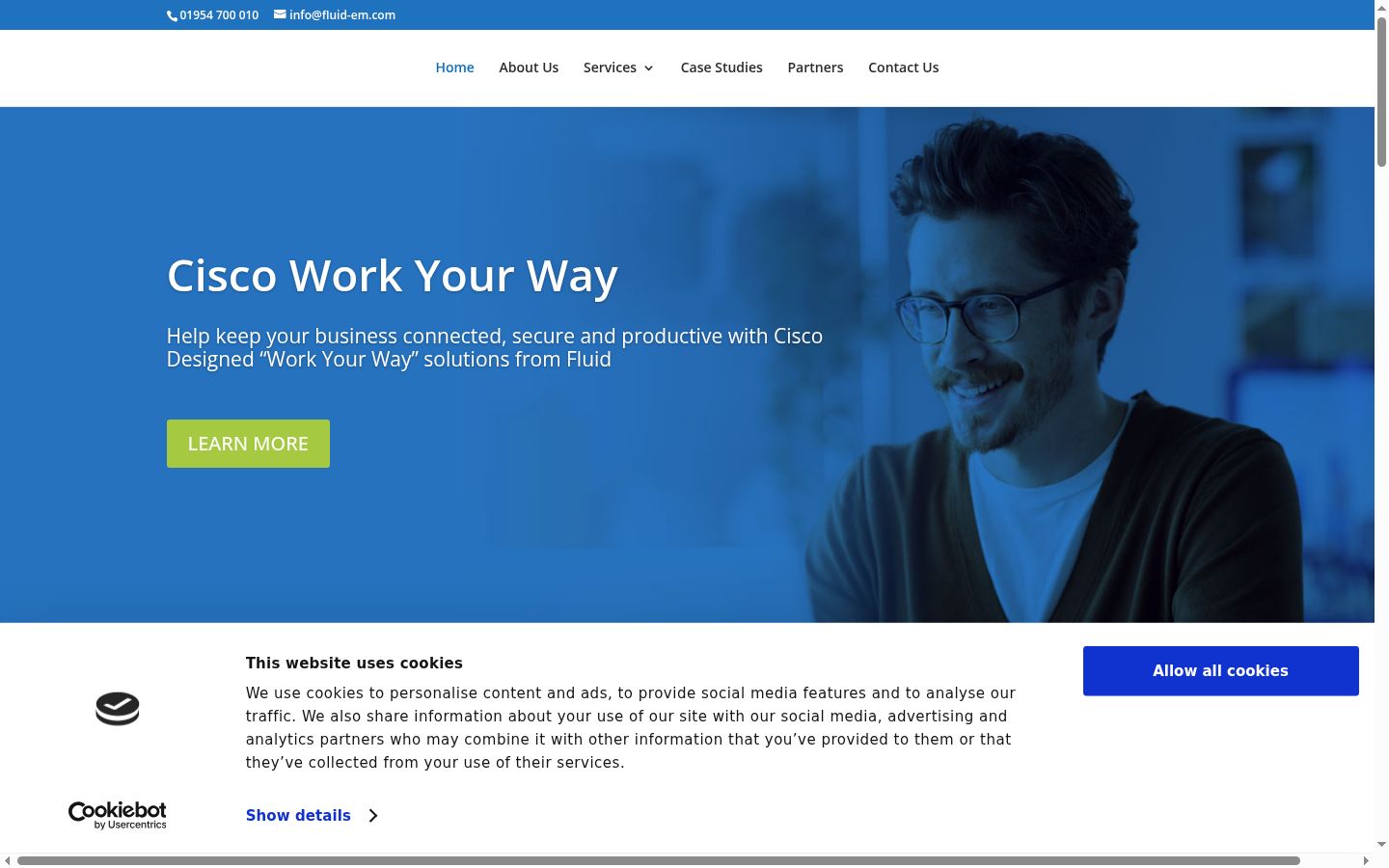Click the green LEARN MORE button
The height and width of the screenshot is (868, 1389).
point(248,444)
